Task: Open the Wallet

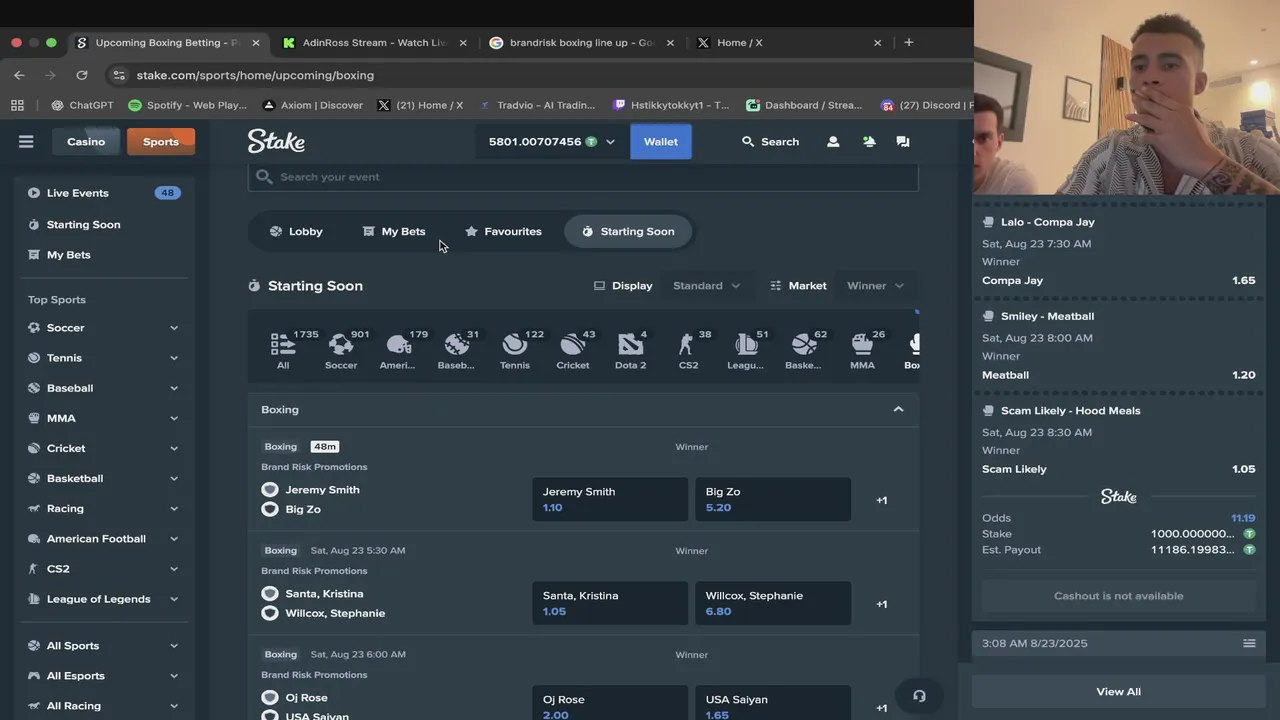Action: pos(660,142)
